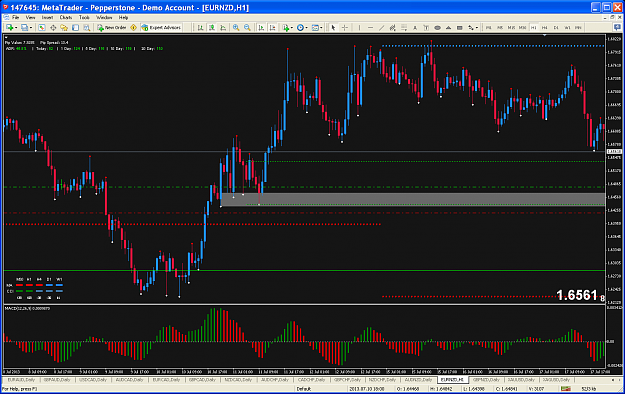
Task: Switch to Candlesticks chart display
Action: [212, 28]
